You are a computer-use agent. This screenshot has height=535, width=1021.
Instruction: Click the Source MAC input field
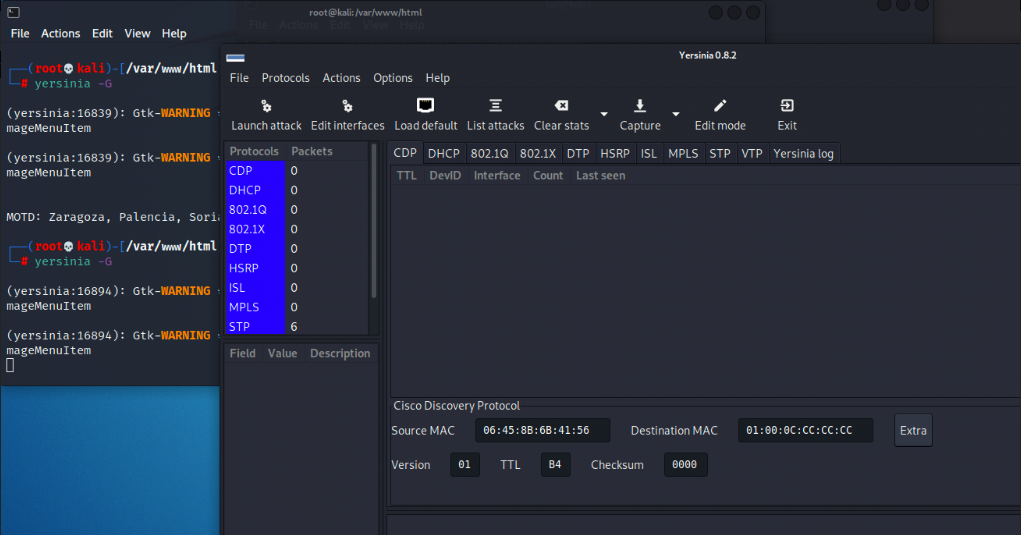[542, 430]
